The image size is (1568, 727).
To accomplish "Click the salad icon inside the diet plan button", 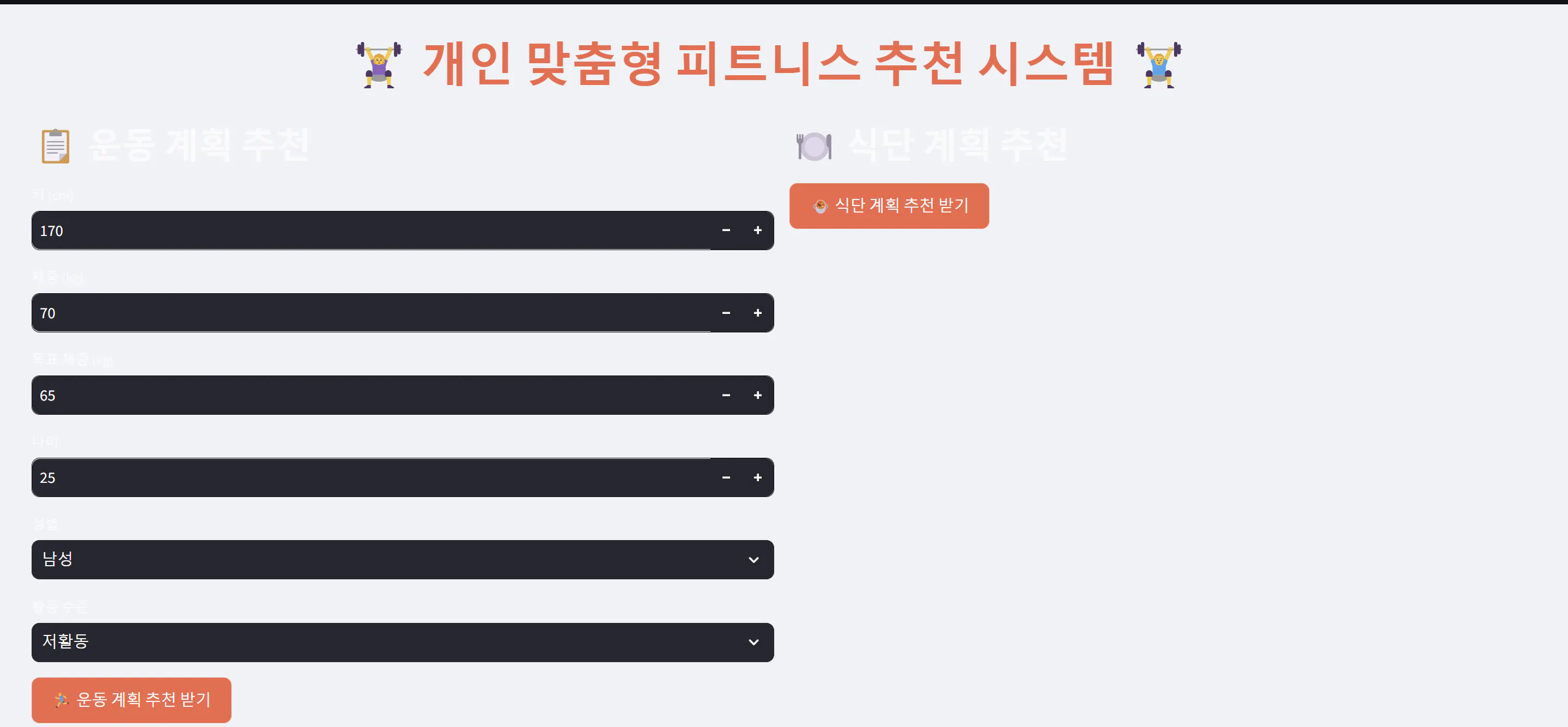I will tap(821, 206).
